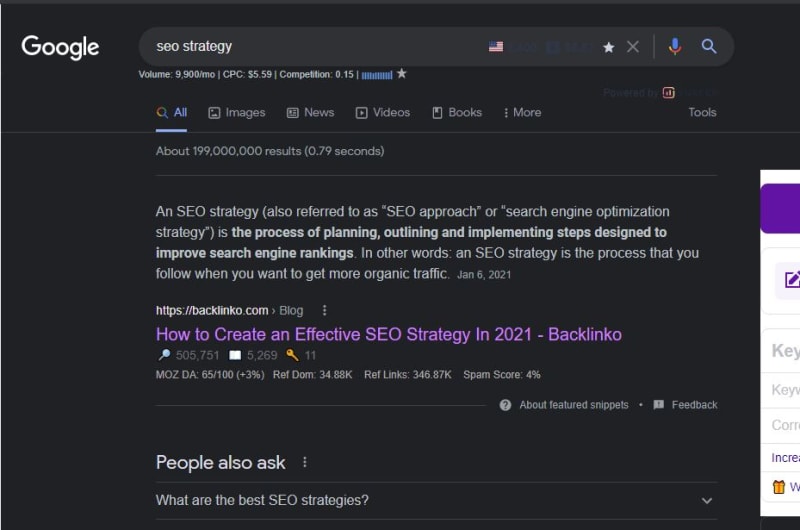Click the edit pencil icon in side panel
Screen dimensions: 800x530
(x=791, y=280)
